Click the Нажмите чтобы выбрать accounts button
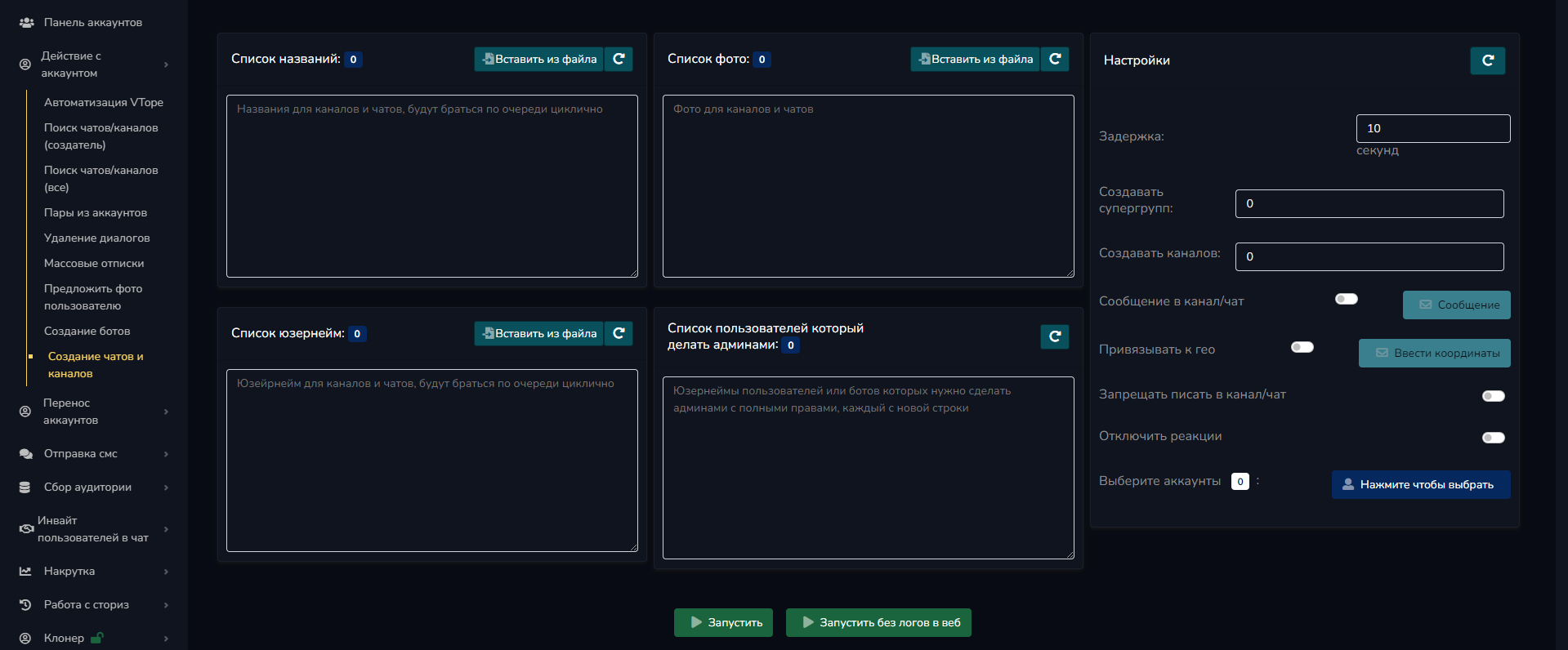 coord(1421,484)
